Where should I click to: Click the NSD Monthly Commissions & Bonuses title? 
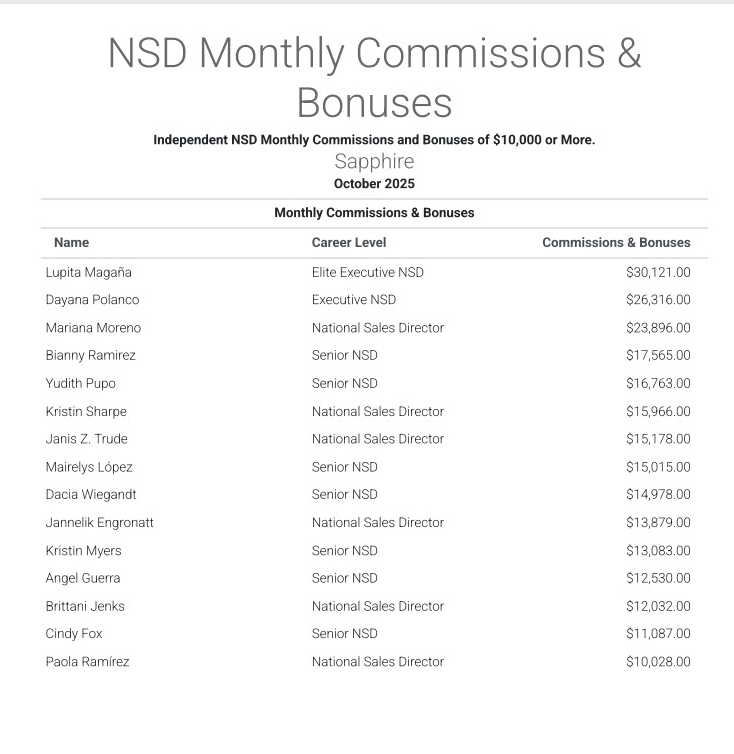pos(374,77)
